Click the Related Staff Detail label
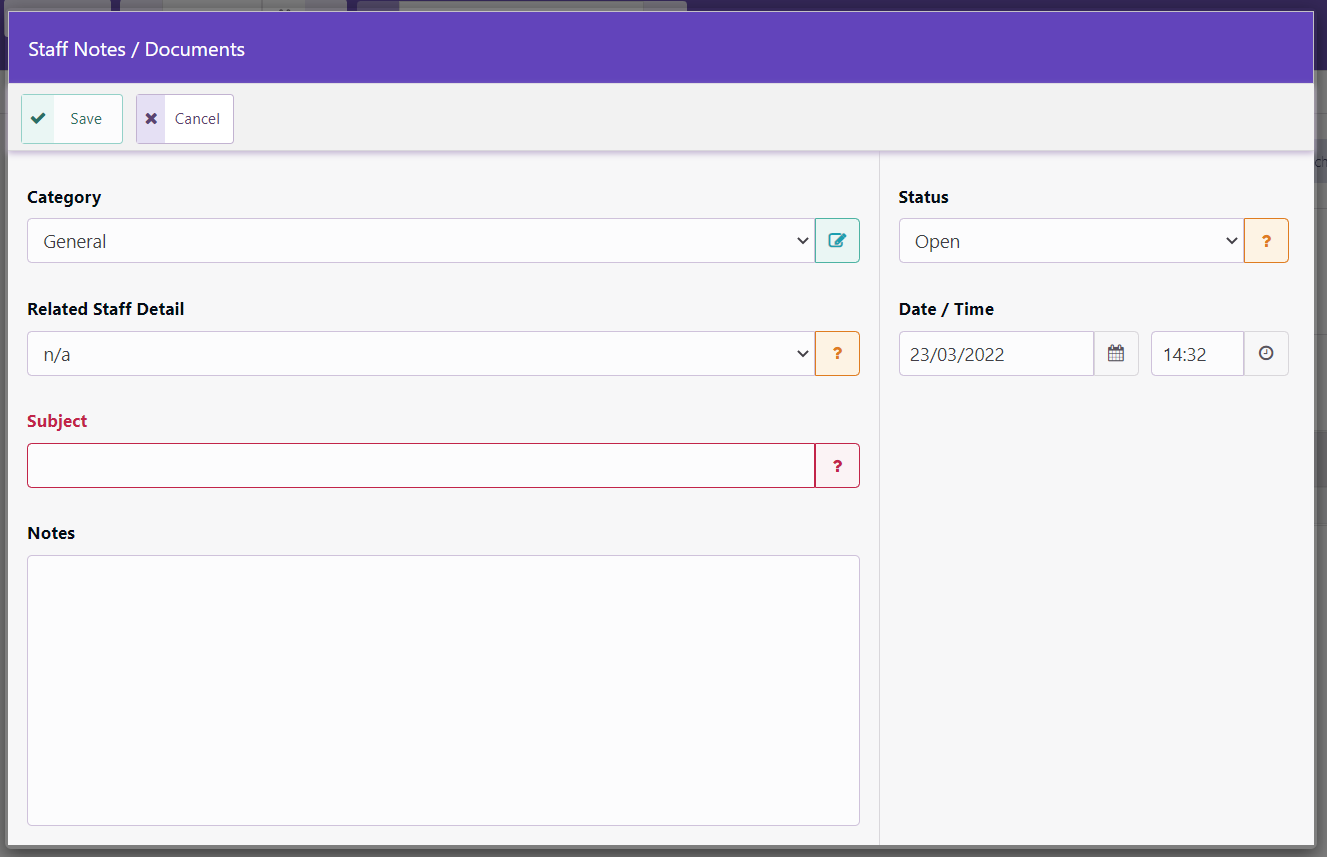 (106, 309)
